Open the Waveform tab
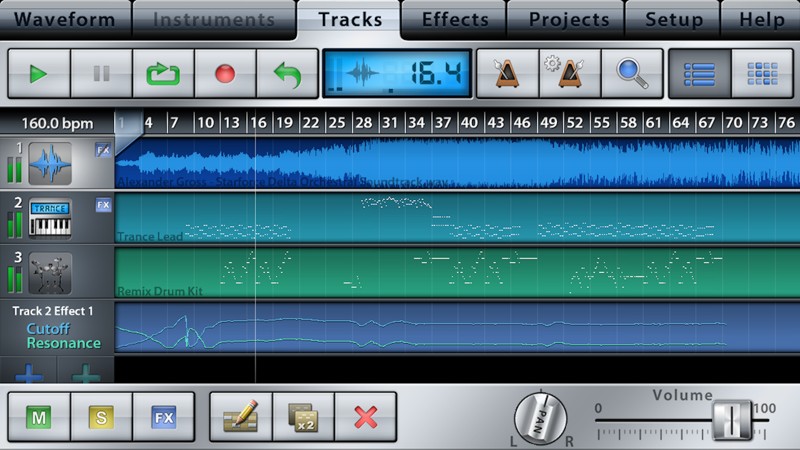 (65, 19)
